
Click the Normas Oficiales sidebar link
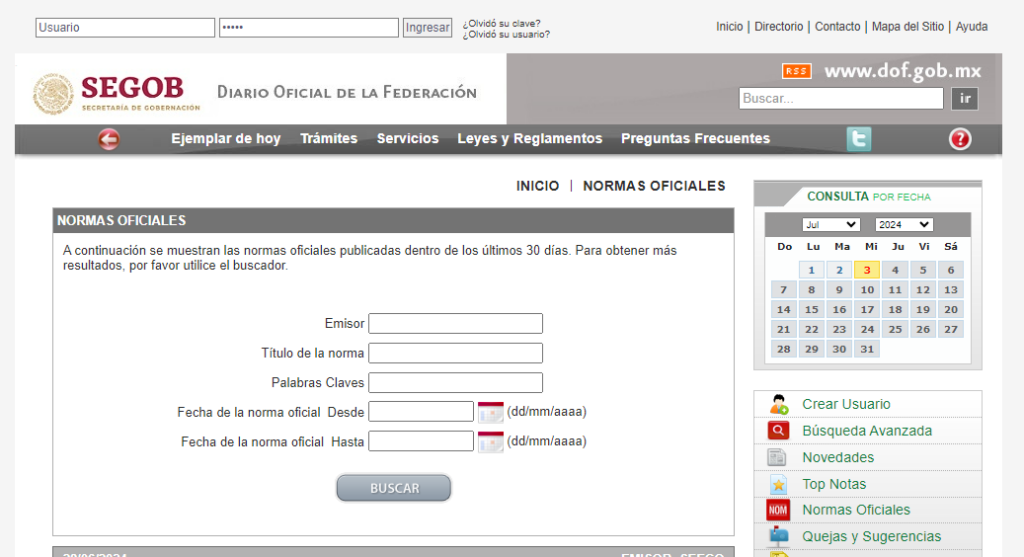[x=856, y=510]
